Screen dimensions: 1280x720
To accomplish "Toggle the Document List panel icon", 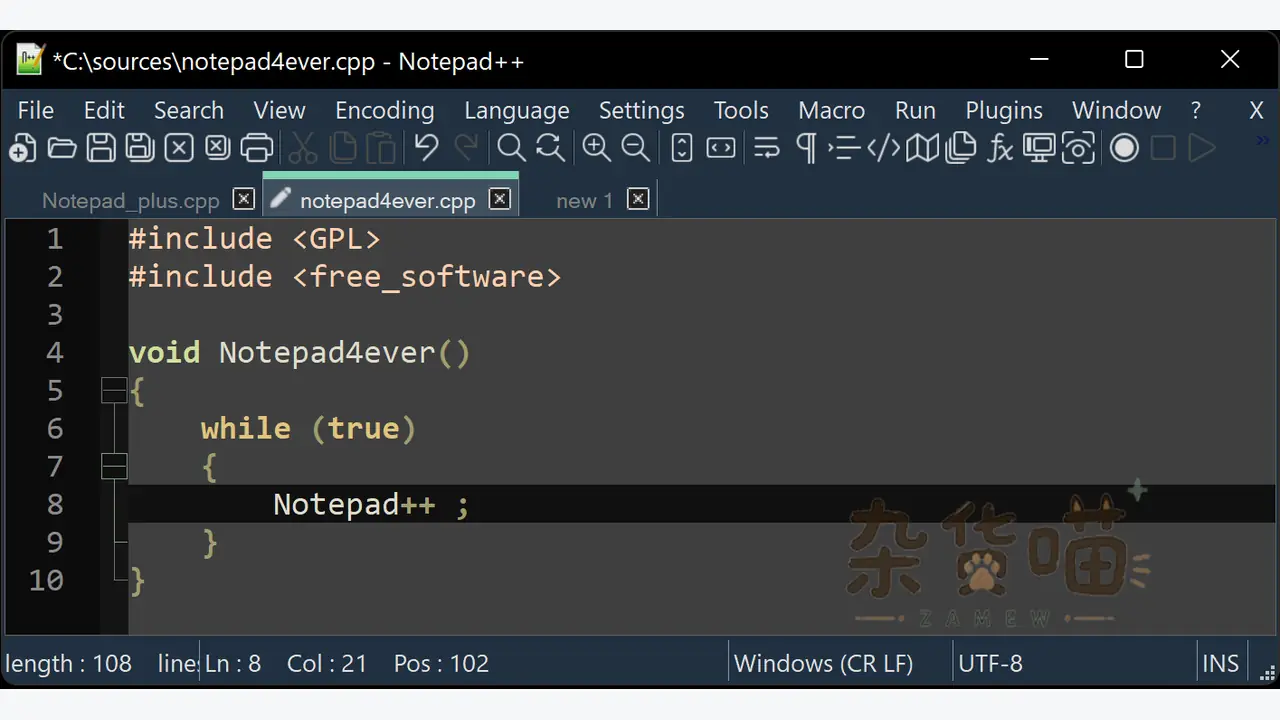I will click(961, 148).
